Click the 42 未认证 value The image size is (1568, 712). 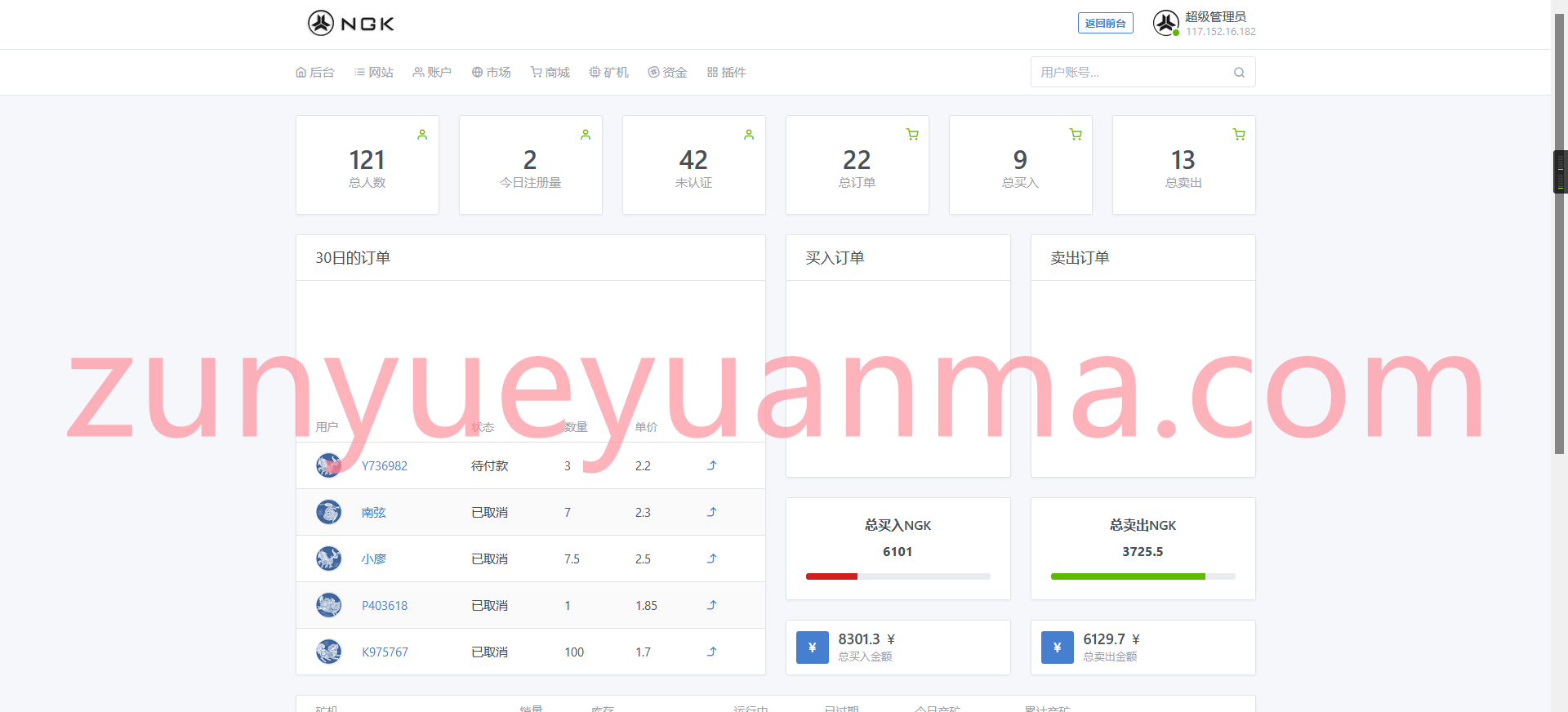tap(693, 159)
